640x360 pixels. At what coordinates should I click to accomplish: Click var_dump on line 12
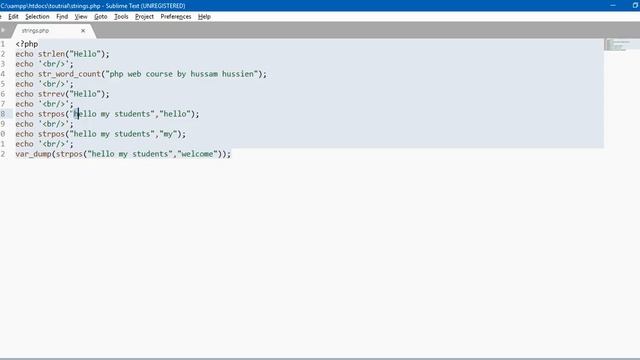[33, 154]
